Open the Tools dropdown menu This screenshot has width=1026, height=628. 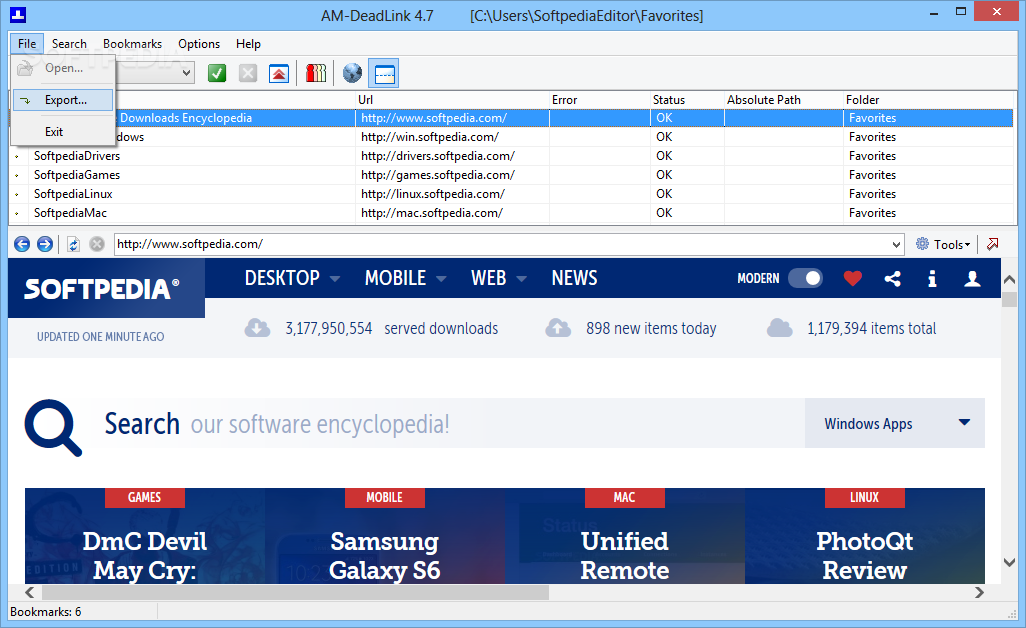tap(943, 244)
